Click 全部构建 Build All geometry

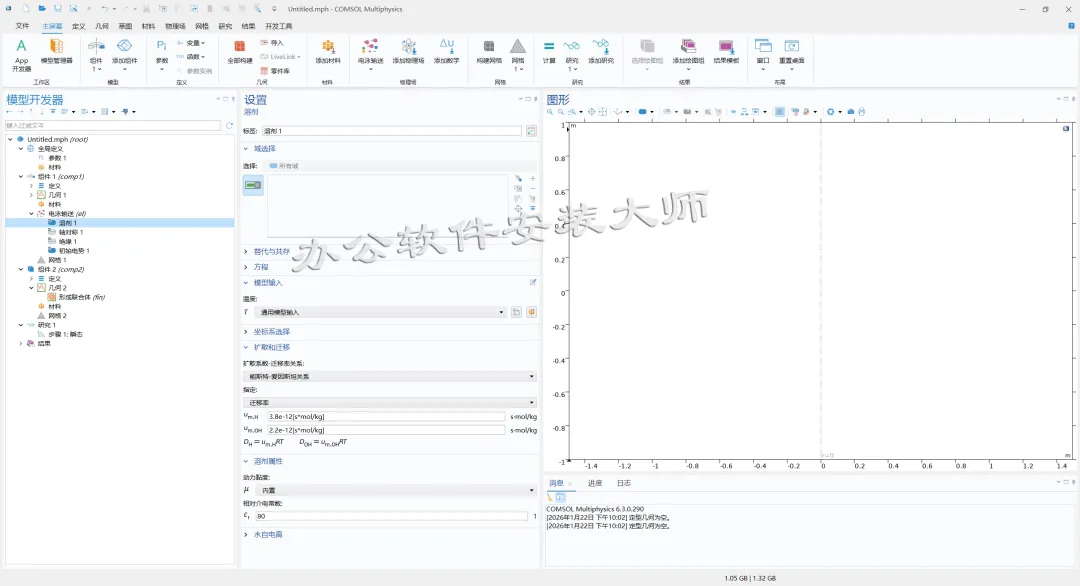(x=240, y=52)
